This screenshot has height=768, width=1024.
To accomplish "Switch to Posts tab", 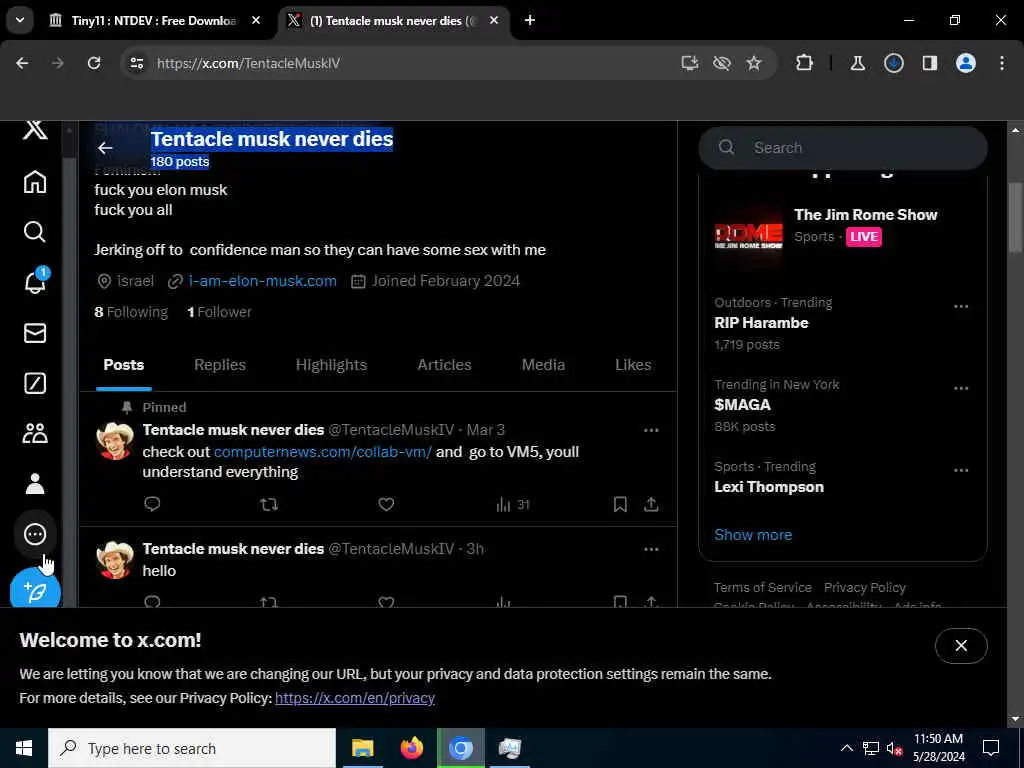I will (123, 365).
